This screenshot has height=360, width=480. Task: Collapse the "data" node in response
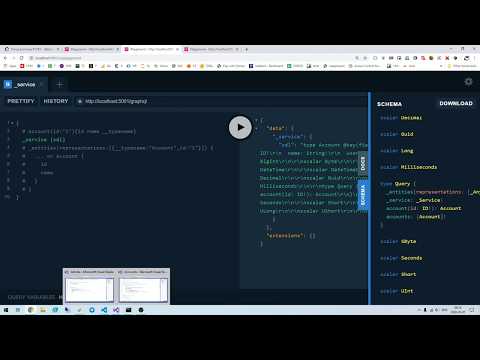(257, 128)
